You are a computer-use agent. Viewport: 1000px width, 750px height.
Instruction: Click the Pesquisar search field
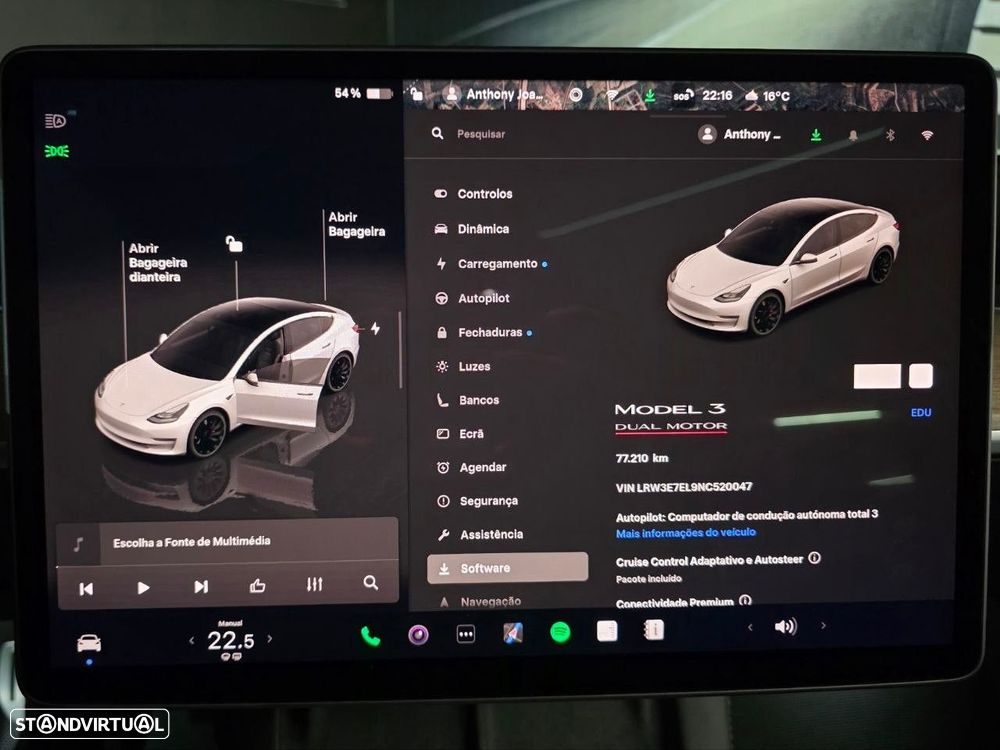pos(481,134)
